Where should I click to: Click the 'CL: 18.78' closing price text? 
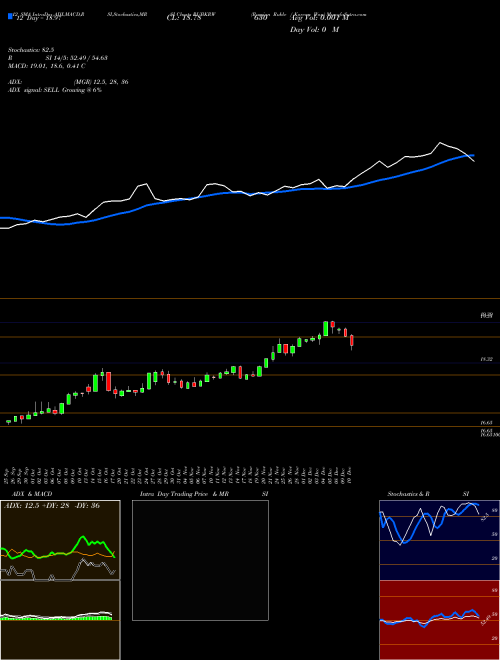click(184, 18)
